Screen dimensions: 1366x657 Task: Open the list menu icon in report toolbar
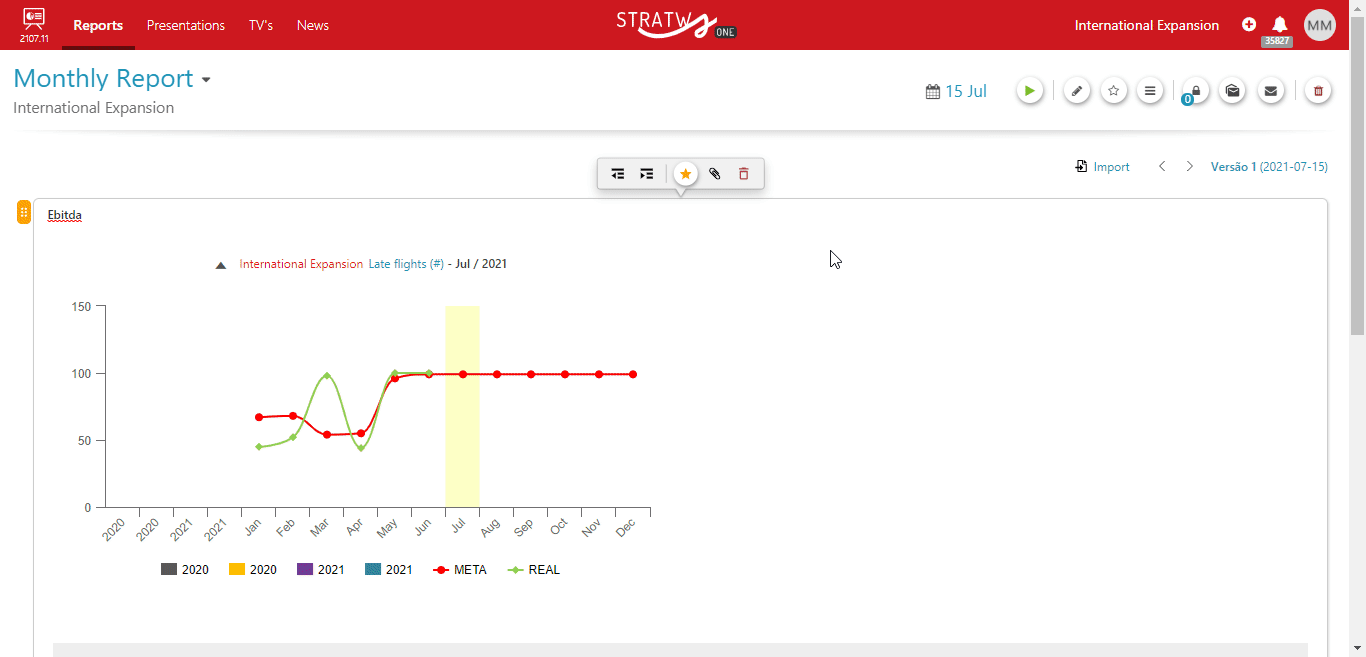click(x=1151, y=91)
